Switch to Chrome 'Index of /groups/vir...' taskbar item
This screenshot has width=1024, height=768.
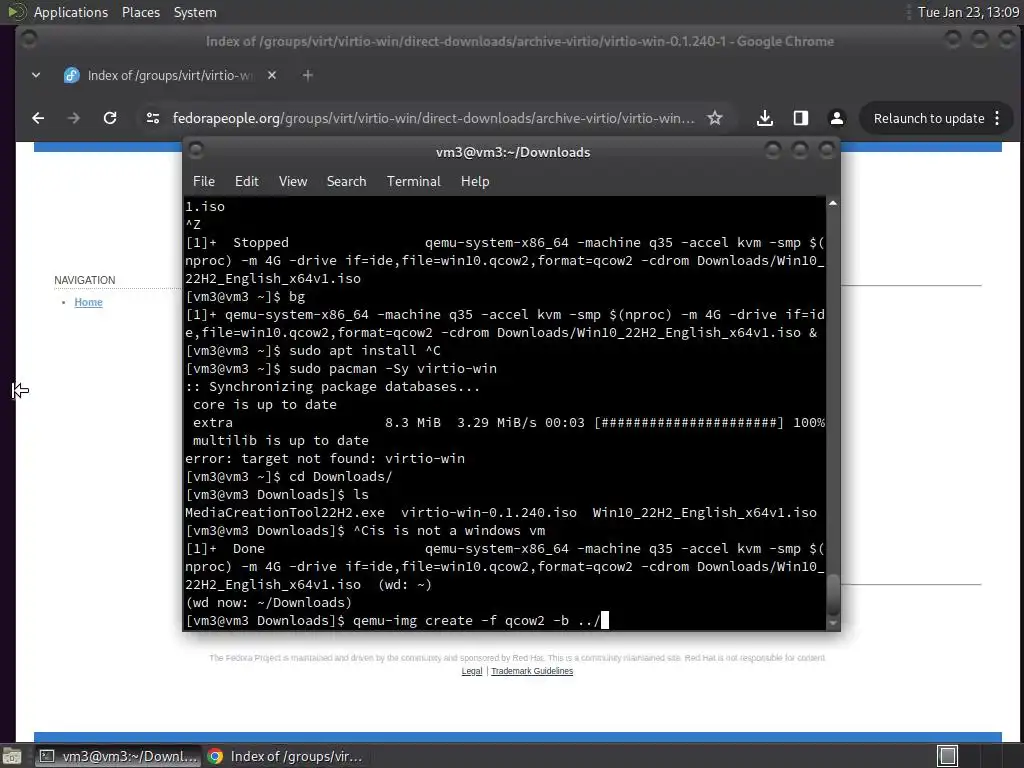tap(285, 756)
